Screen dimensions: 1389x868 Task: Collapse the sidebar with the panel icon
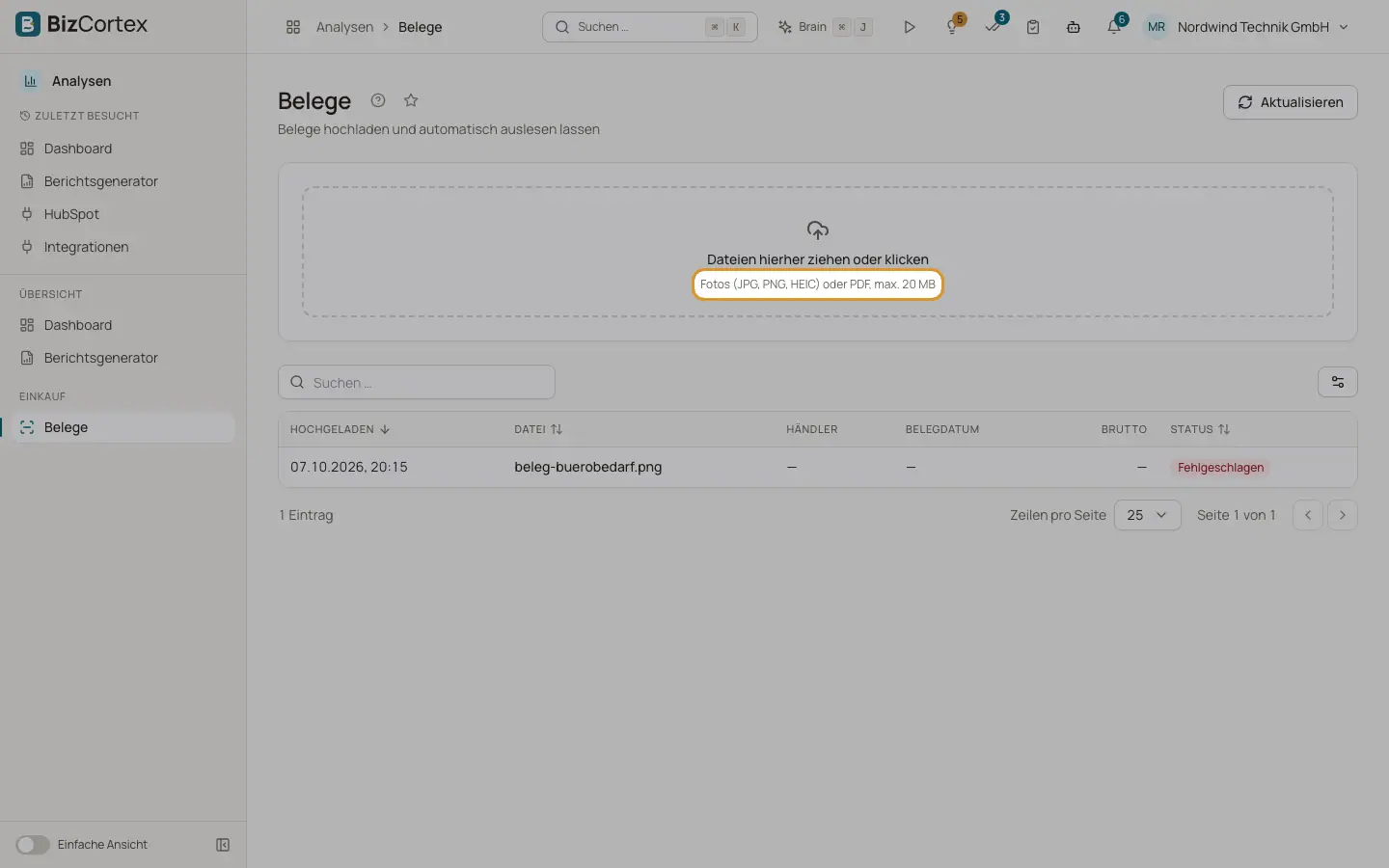pos(223,845)
